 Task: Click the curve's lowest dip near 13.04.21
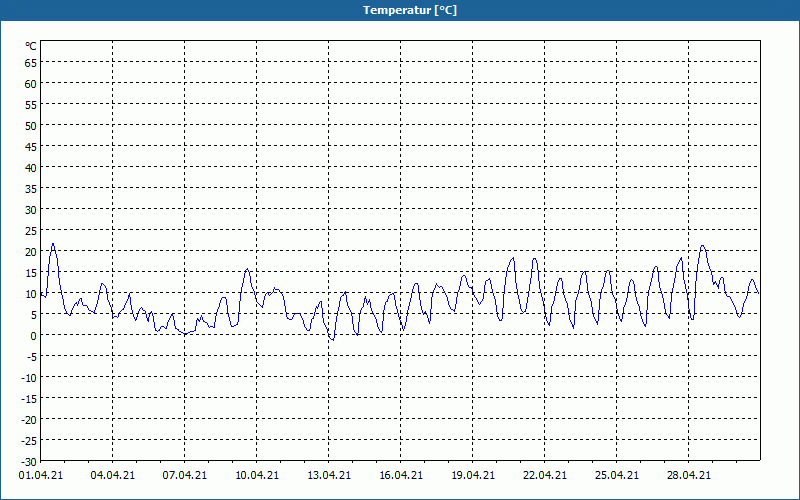coord(333,340)
